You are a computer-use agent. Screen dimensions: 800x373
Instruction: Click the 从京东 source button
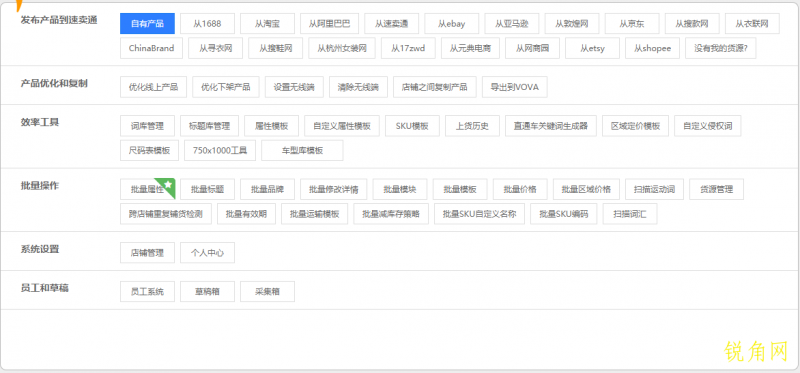pyautogui.click(x=632, y=23)
